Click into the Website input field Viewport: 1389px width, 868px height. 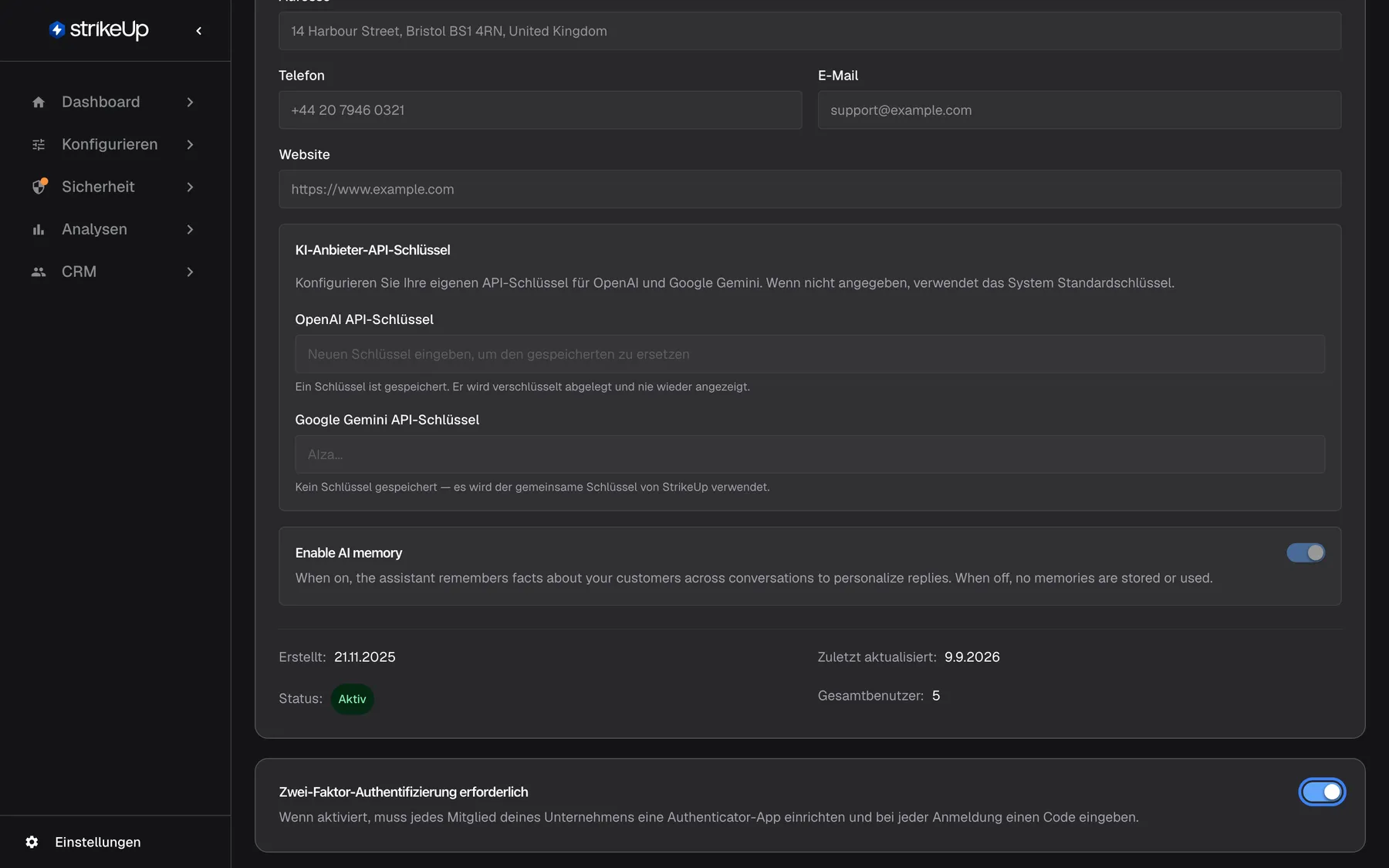809,189
